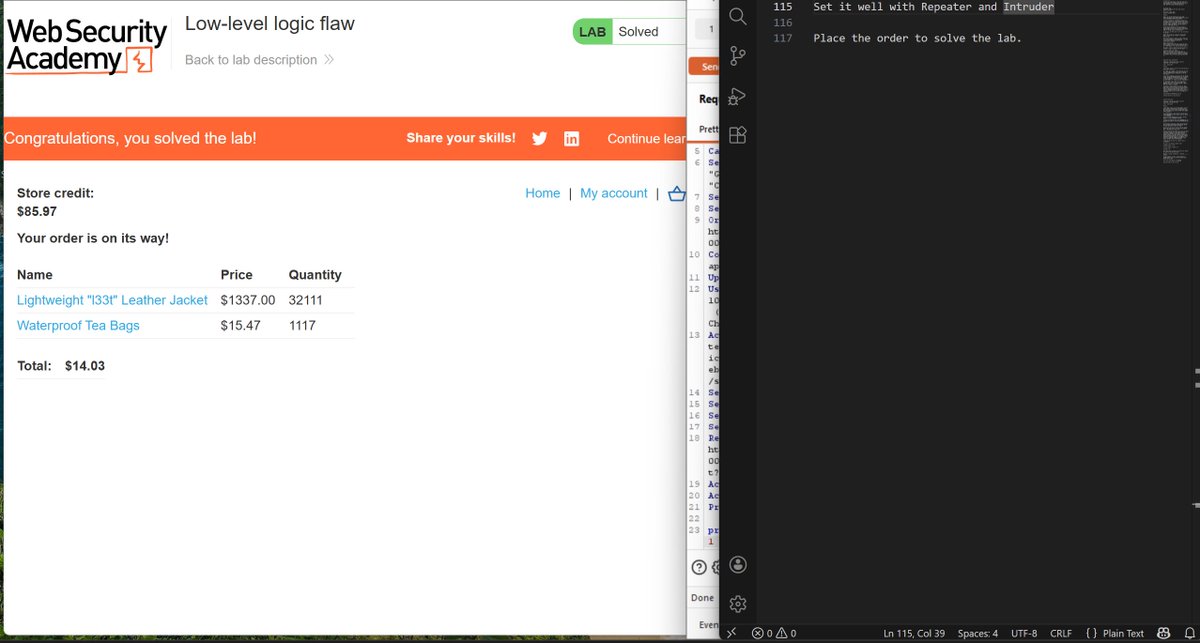Click the orange Send button in Burp
This screenshot has width=1200, height=643.
712,66
